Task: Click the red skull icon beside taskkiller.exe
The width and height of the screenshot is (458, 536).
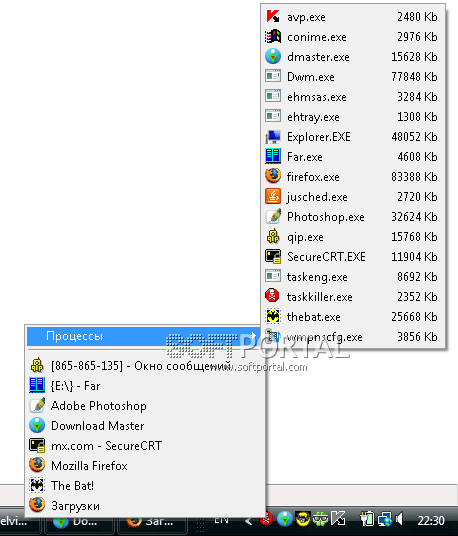Action: click(273, 296)
